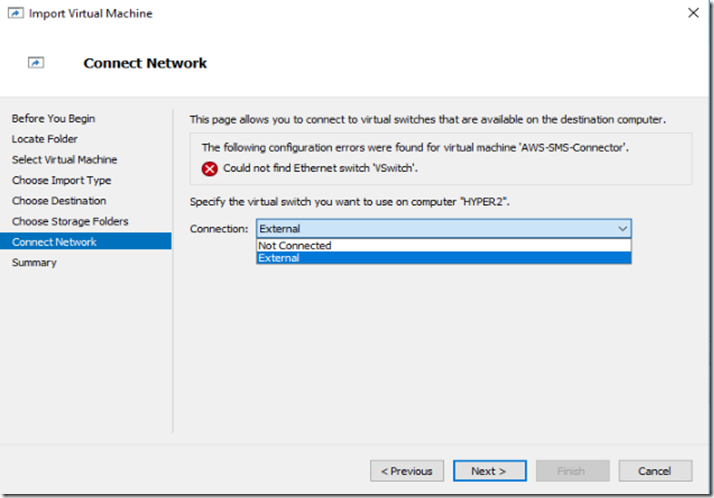The image size is (714, 498).
Task: Click the Cancel button
Action: (655, 471)
